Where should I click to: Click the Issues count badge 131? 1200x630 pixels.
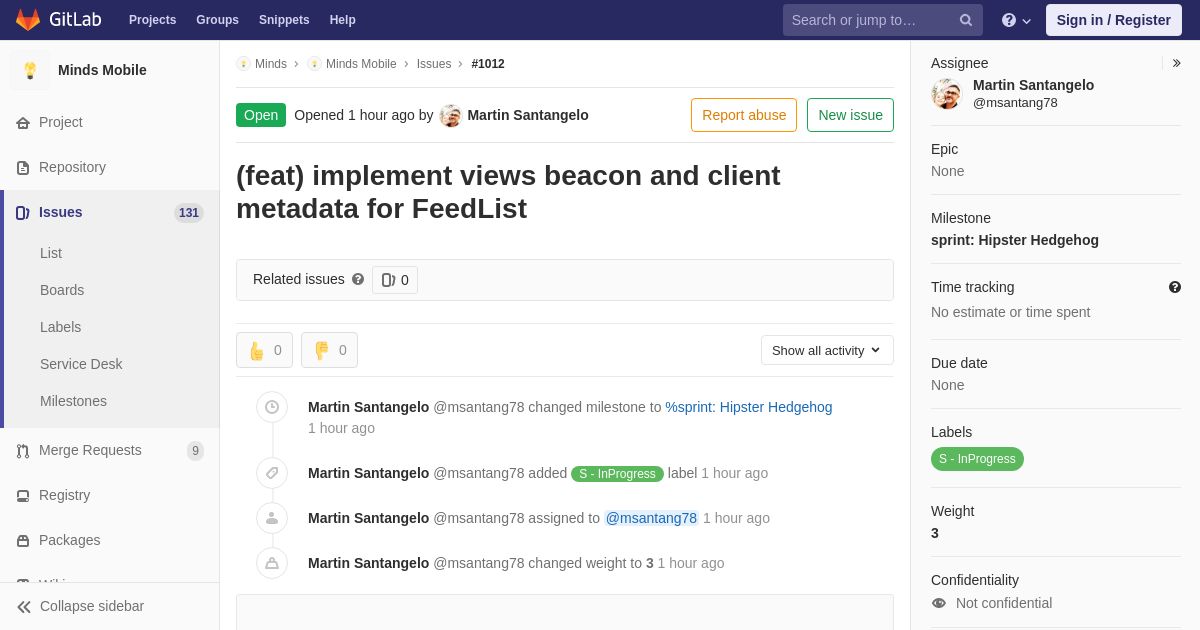189,213
